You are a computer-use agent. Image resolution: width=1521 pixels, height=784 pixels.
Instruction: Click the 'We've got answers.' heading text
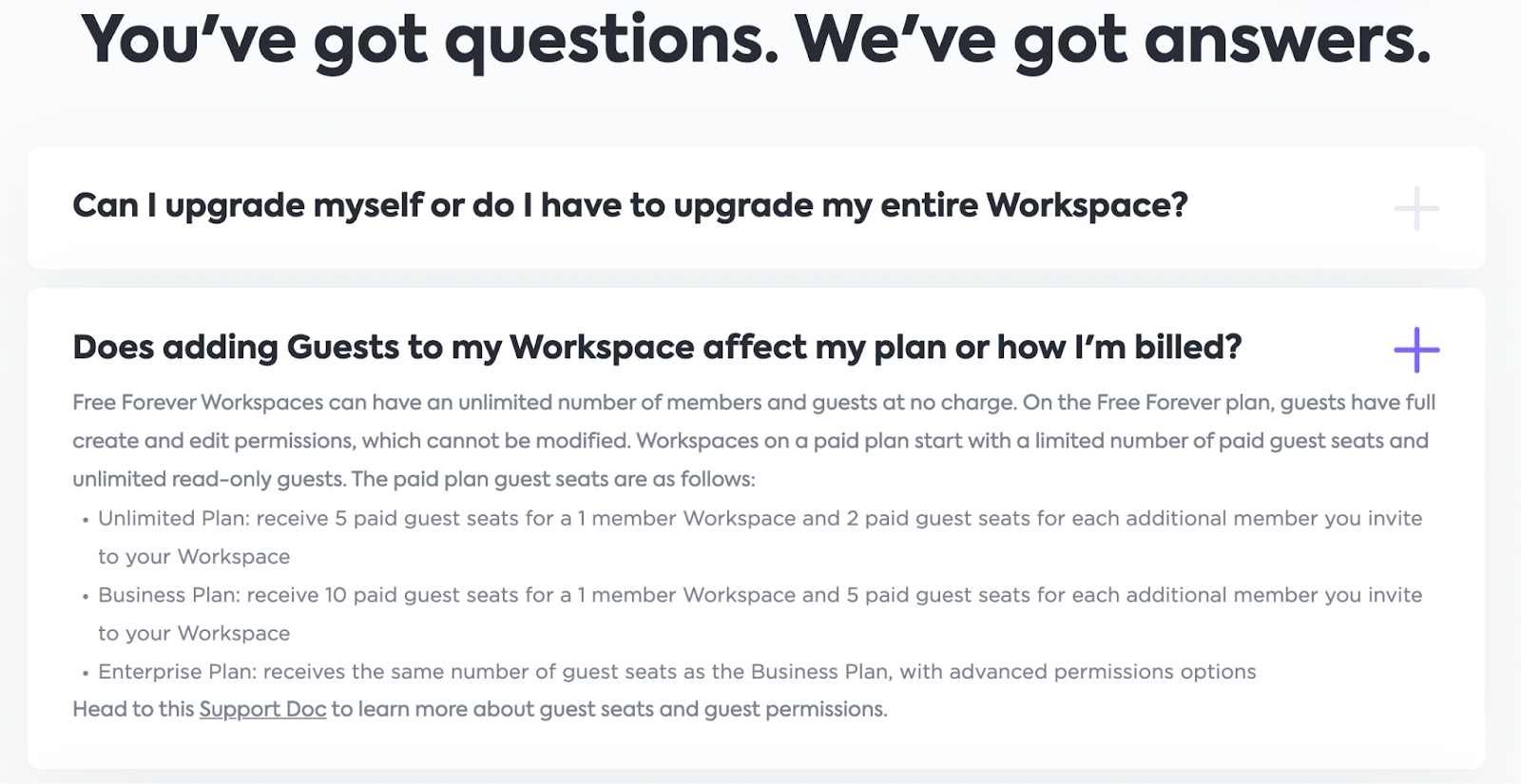pyautogui.click(x=1112, y=40)
